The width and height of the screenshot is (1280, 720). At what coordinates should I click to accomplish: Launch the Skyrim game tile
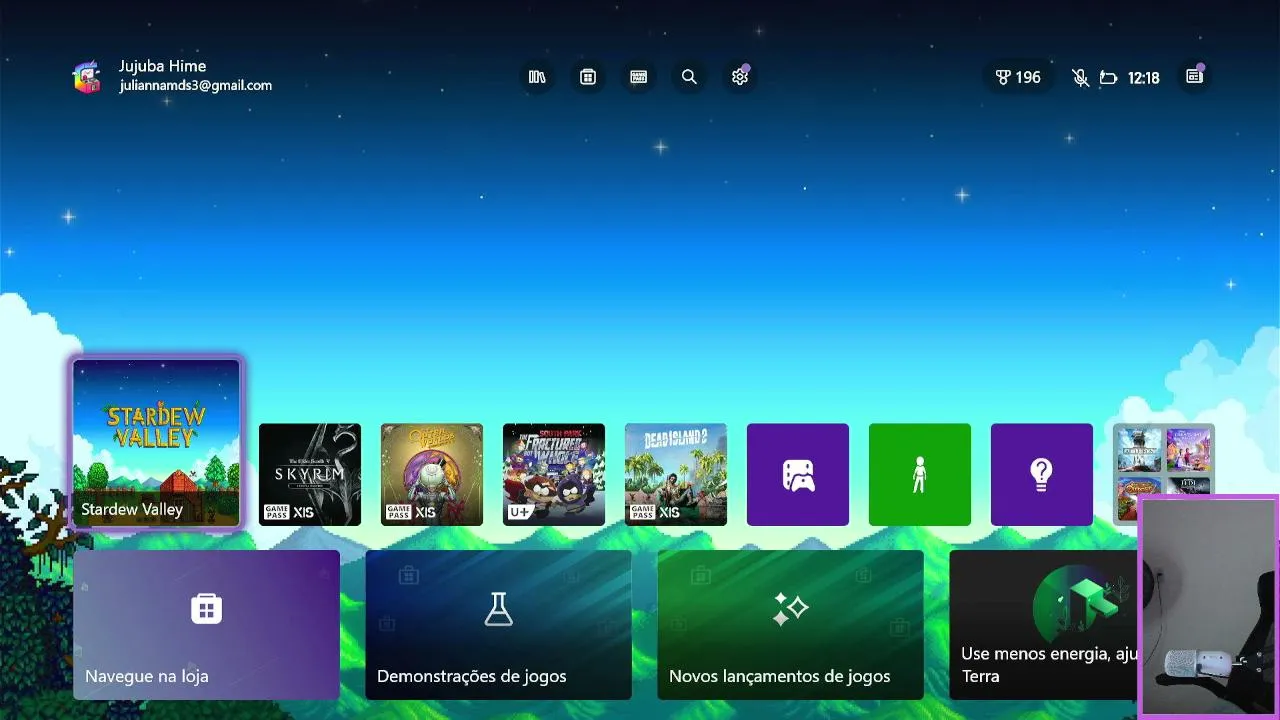(310, 475)
